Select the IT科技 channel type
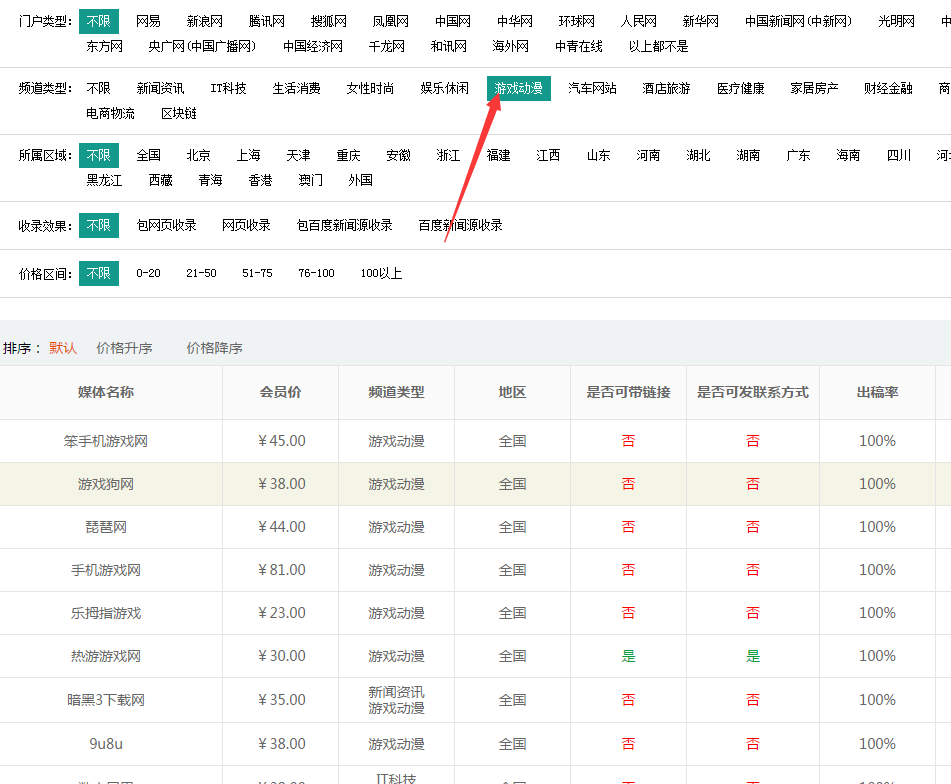 tap(227, 88)
